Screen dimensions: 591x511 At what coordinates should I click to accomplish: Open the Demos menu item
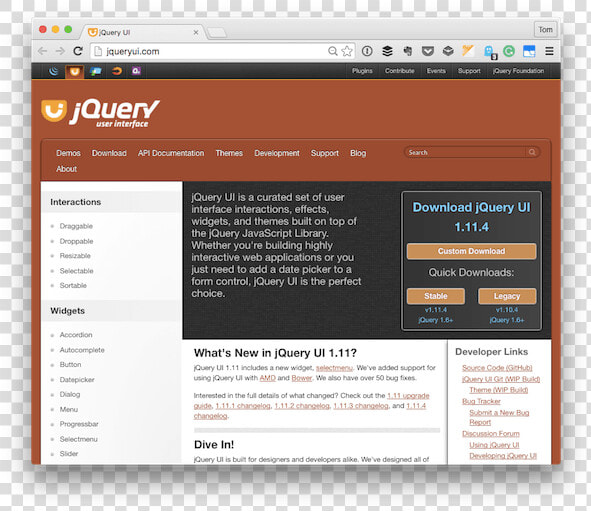coord(68,153)
